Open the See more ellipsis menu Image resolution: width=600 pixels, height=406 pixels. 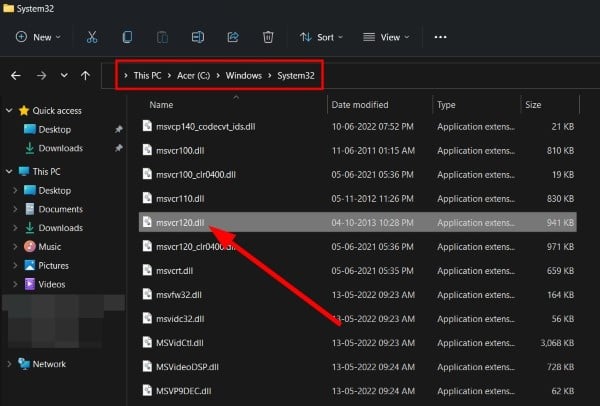(440, 37)
